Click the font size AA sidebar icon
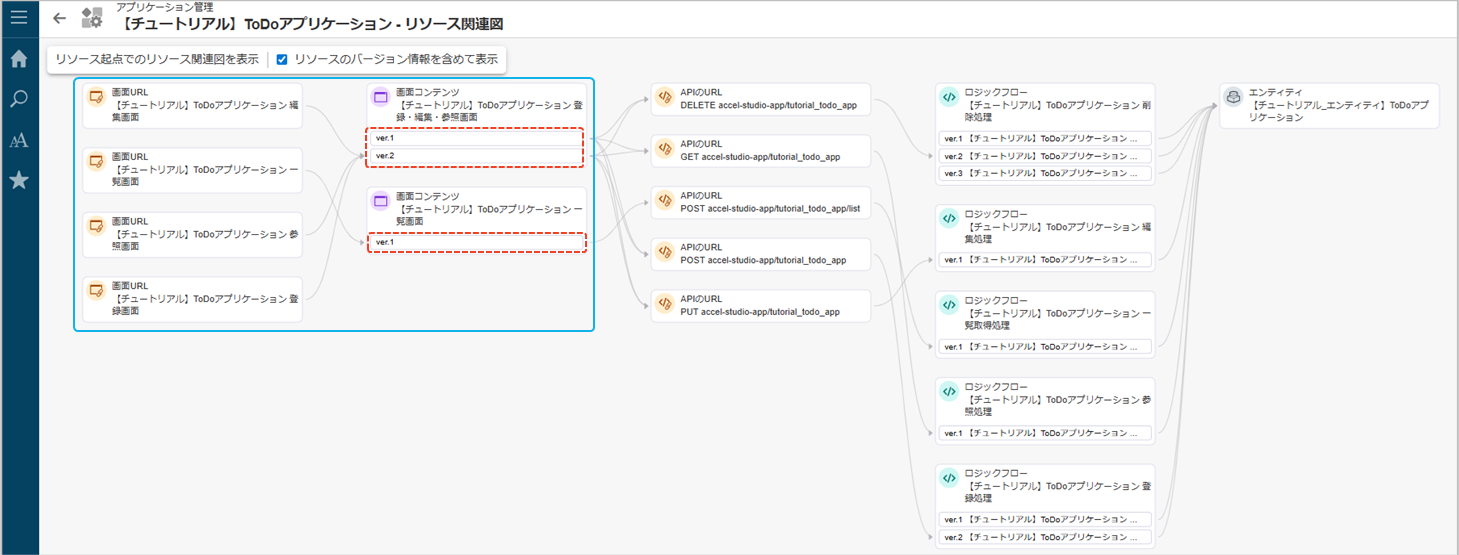The height and width of the screenshot is (555, 1459). tap(18, 140)
